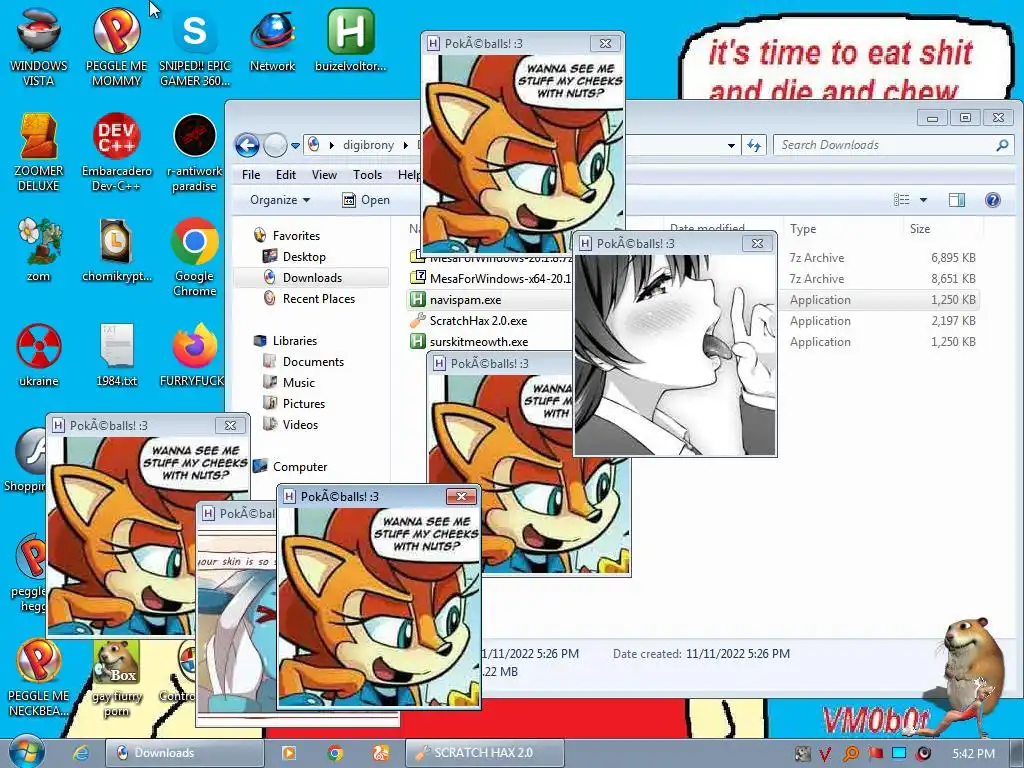This screenshot has height=768, width=1024.
Task: Open the buizelvoltor desktop icon
Action: [x=351, y=39]
